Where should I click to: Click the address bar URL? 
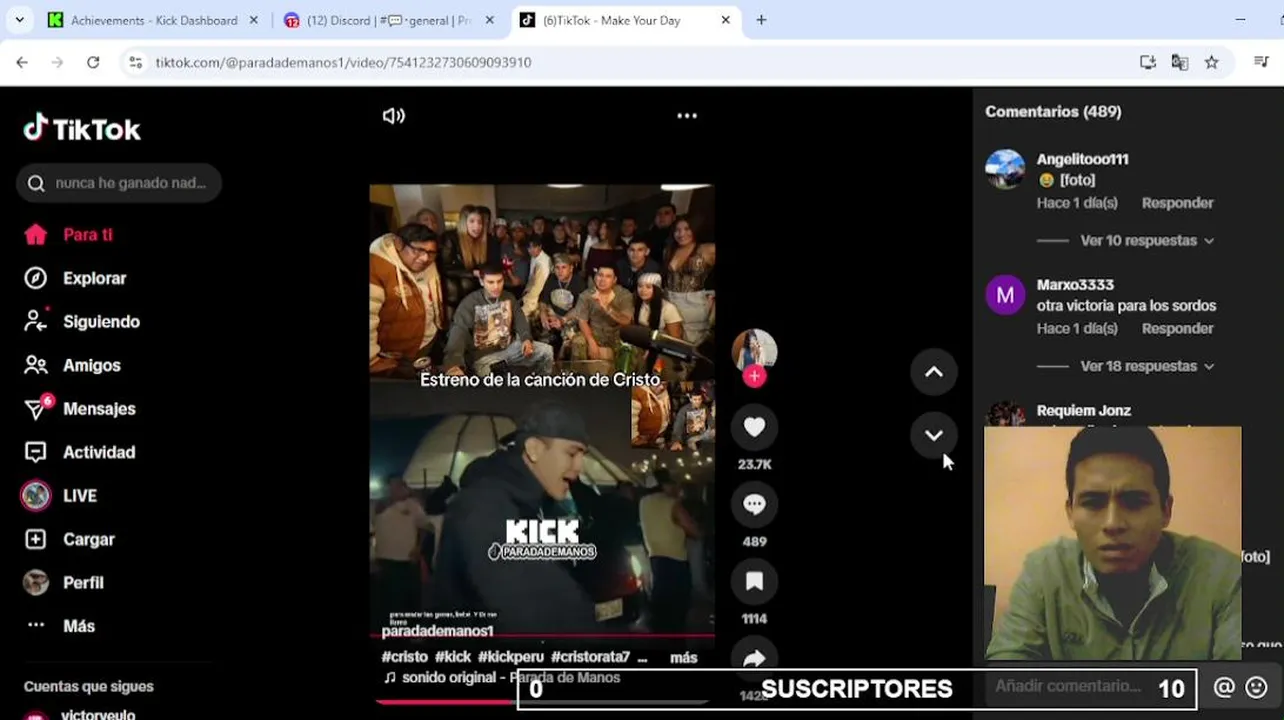(343, 62)
